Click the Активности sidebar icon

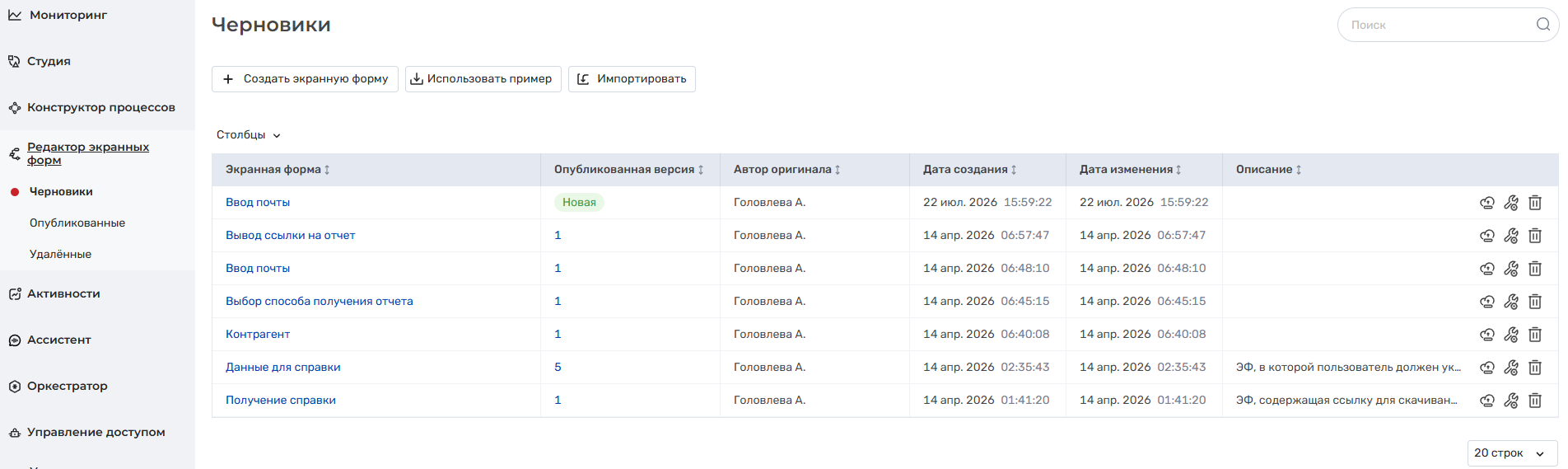coord(15,294)
